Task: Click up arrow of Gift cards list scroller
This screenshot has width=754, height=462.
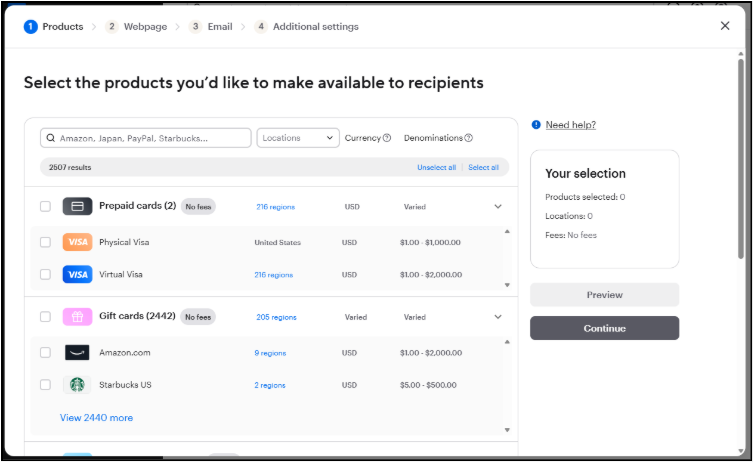Action: pyautogui.click(x=507, y=342)
